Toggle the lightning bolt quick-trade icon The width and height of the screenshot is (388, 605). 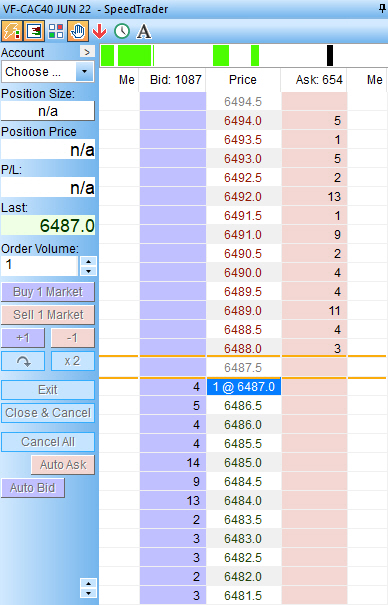point(11,31)
